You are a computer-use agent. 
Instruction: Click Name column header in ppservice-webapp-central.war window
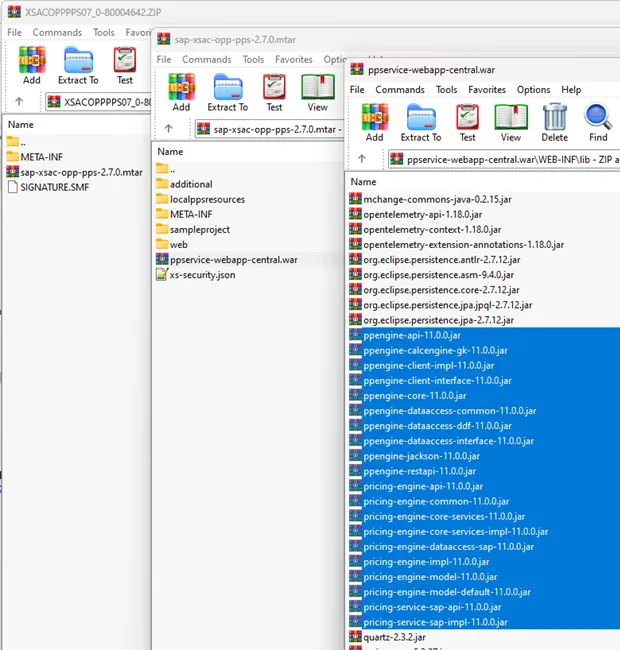tap(363, 182)
